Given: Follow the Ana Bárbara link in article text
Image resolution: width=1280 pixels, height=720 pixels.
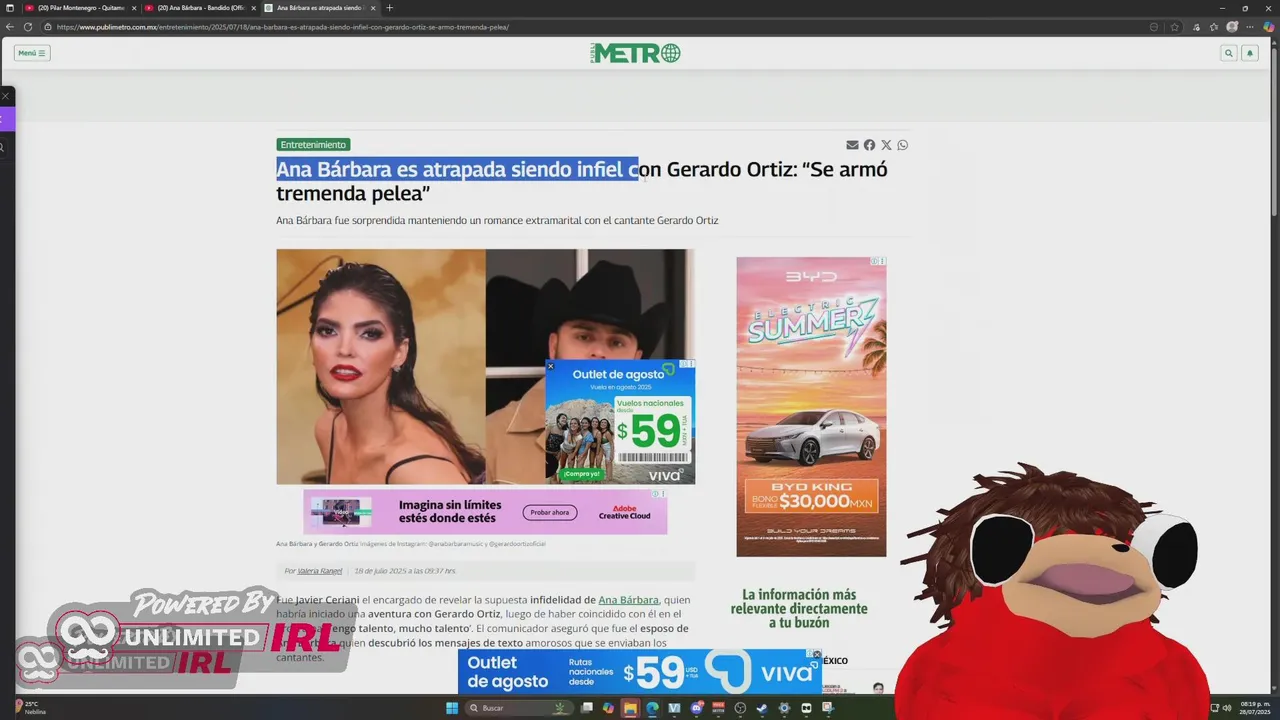Looking at the screenshot, I should click(628, 600).
